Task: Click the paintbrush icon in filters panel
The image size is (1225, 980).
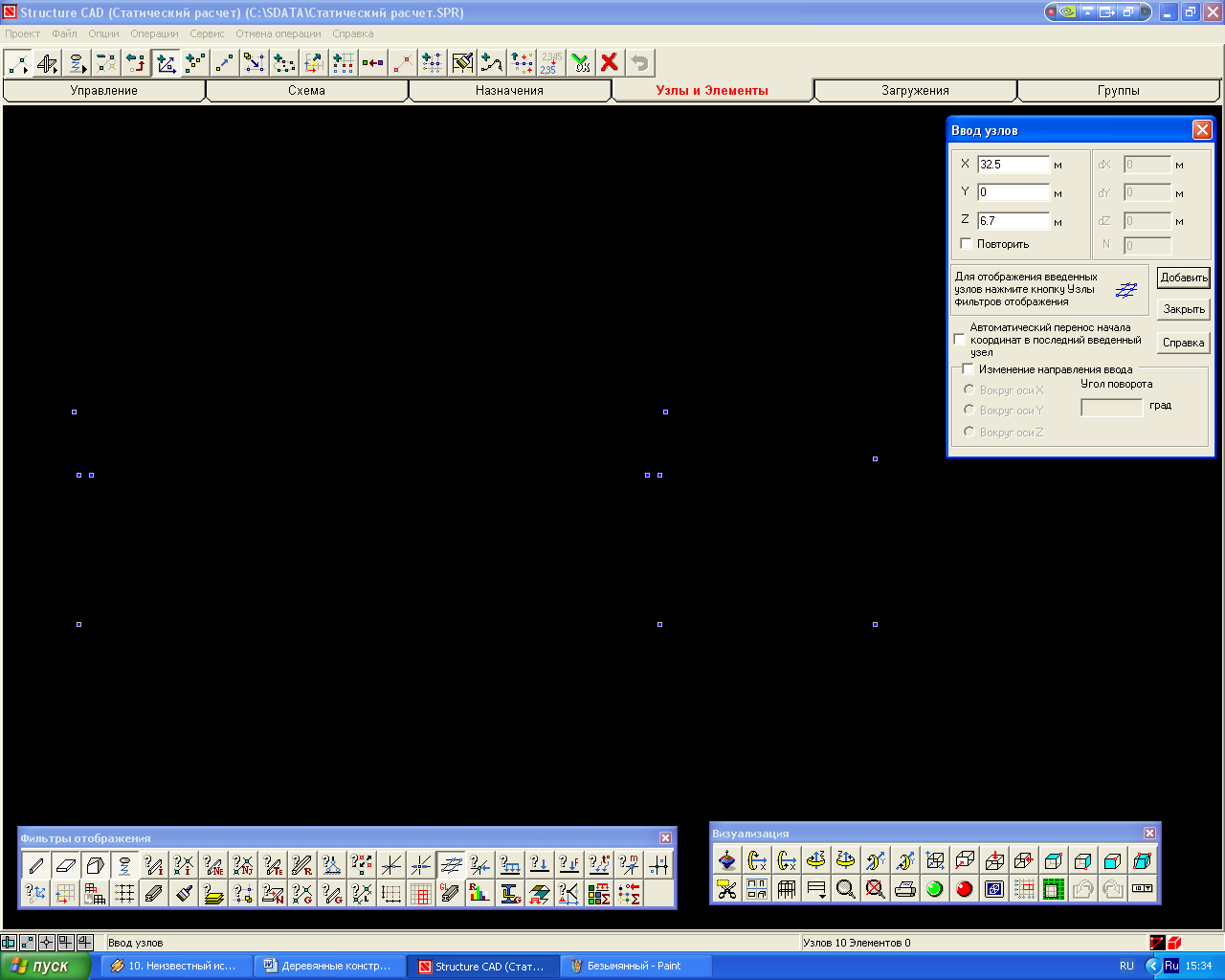Action: tap(183, 894)
